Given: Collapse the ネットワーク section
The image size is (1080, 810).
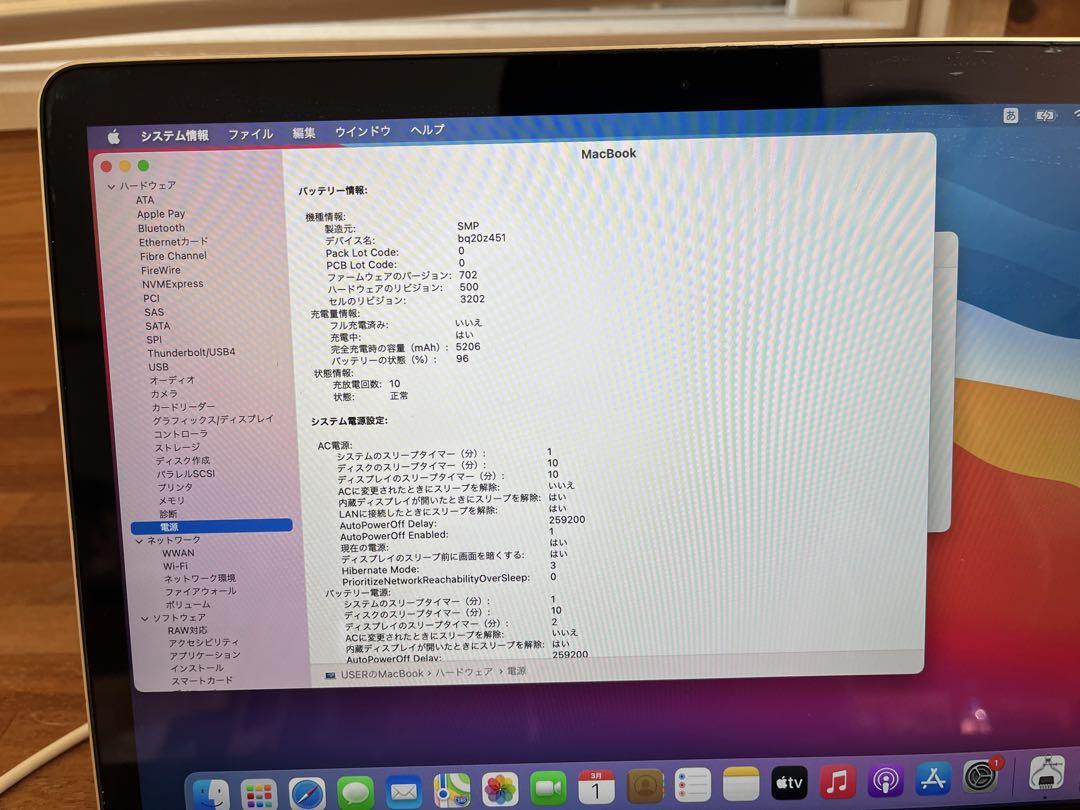Looking at the screenshot, I should 139,541.
